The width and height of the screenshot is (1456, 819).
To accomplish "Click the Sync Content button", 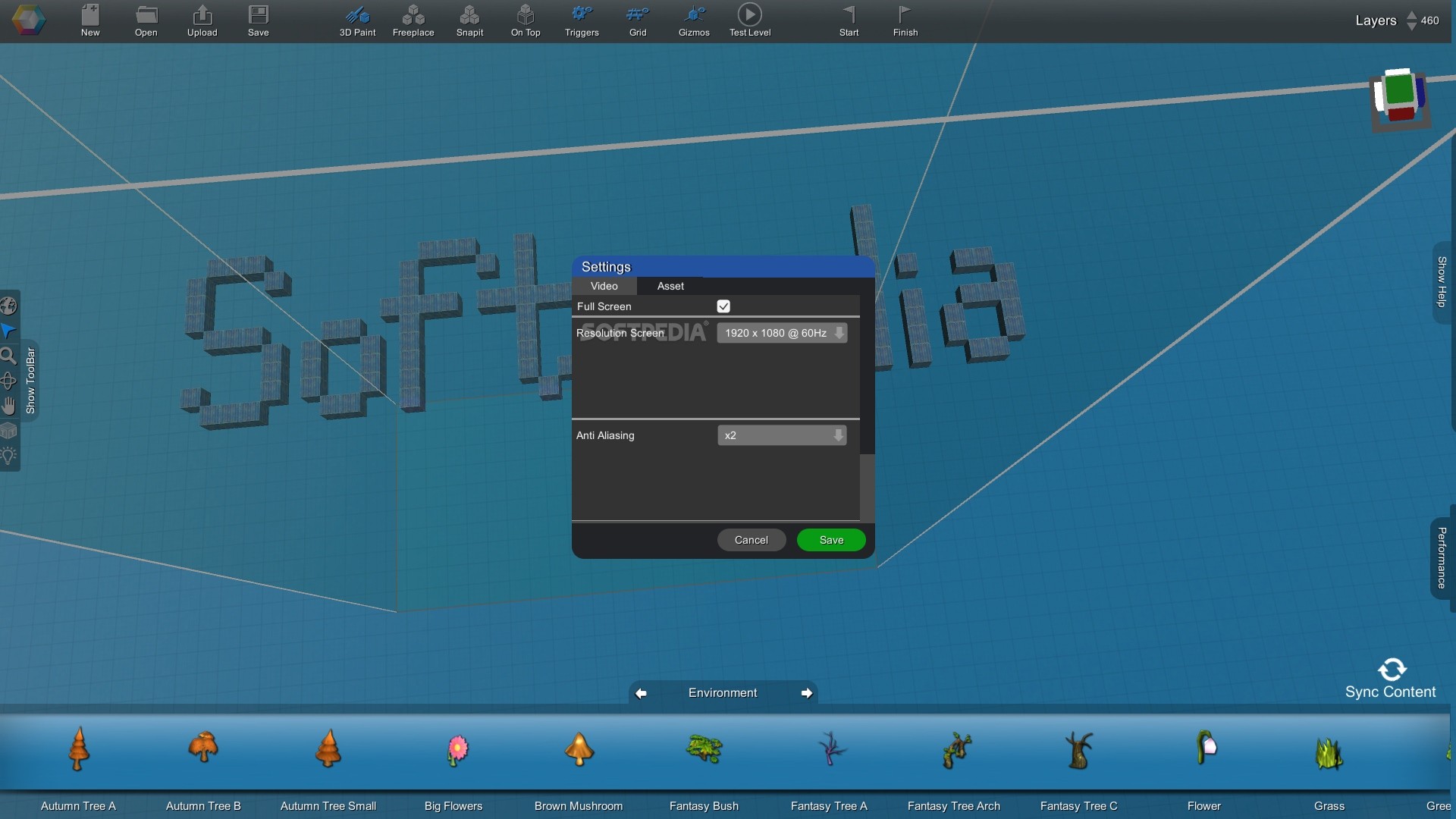I will (x=1391, y=679).
